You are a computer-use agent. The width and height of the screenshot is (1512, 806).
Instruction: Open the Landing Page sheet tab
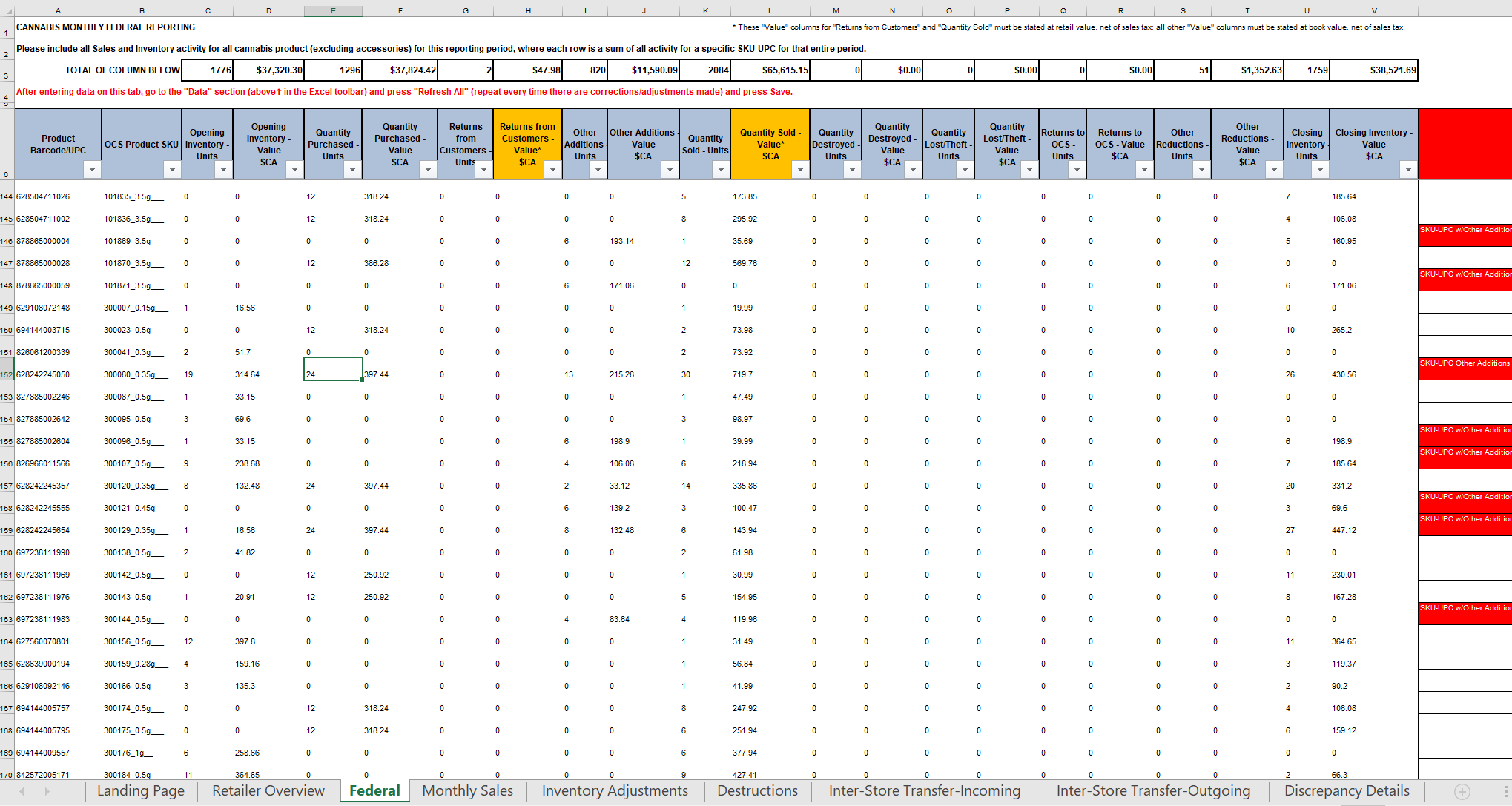[141, 791]
